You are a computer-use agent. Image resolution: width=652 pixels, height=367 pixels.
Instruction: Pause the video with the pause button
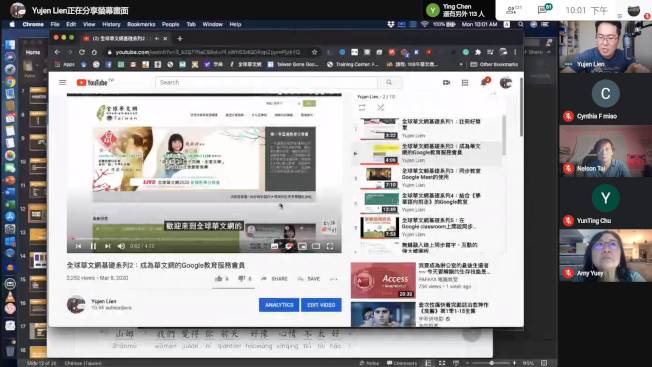point(93,246)
